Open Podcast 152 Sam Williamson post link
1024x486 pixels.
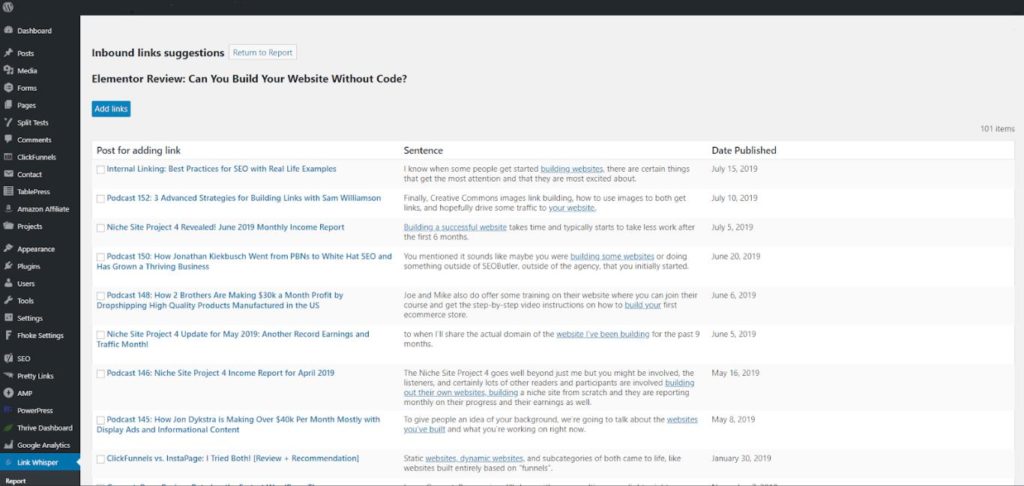coord(244,198)
